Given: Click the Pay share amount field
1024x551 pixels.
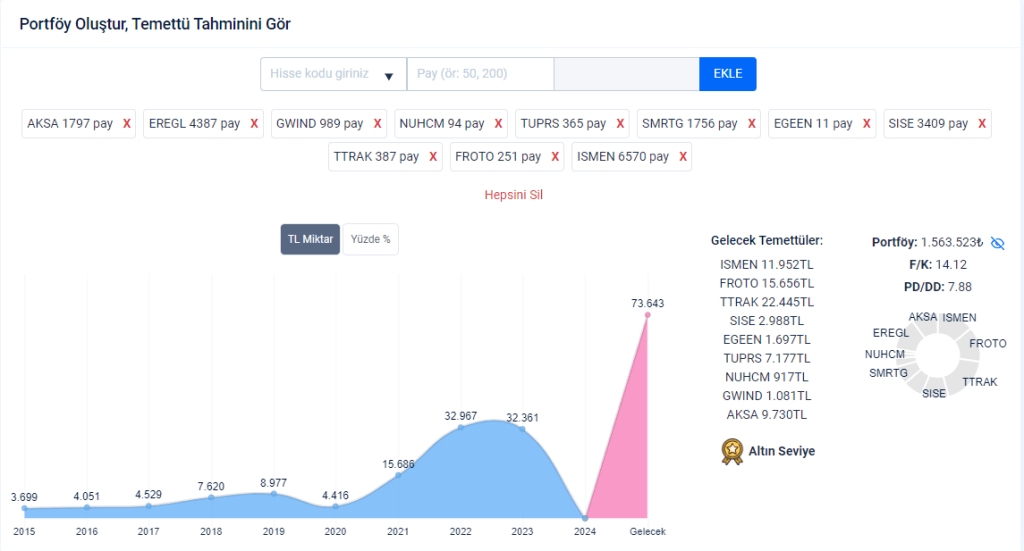Looking at the screenshot, I should pos(480,75).
